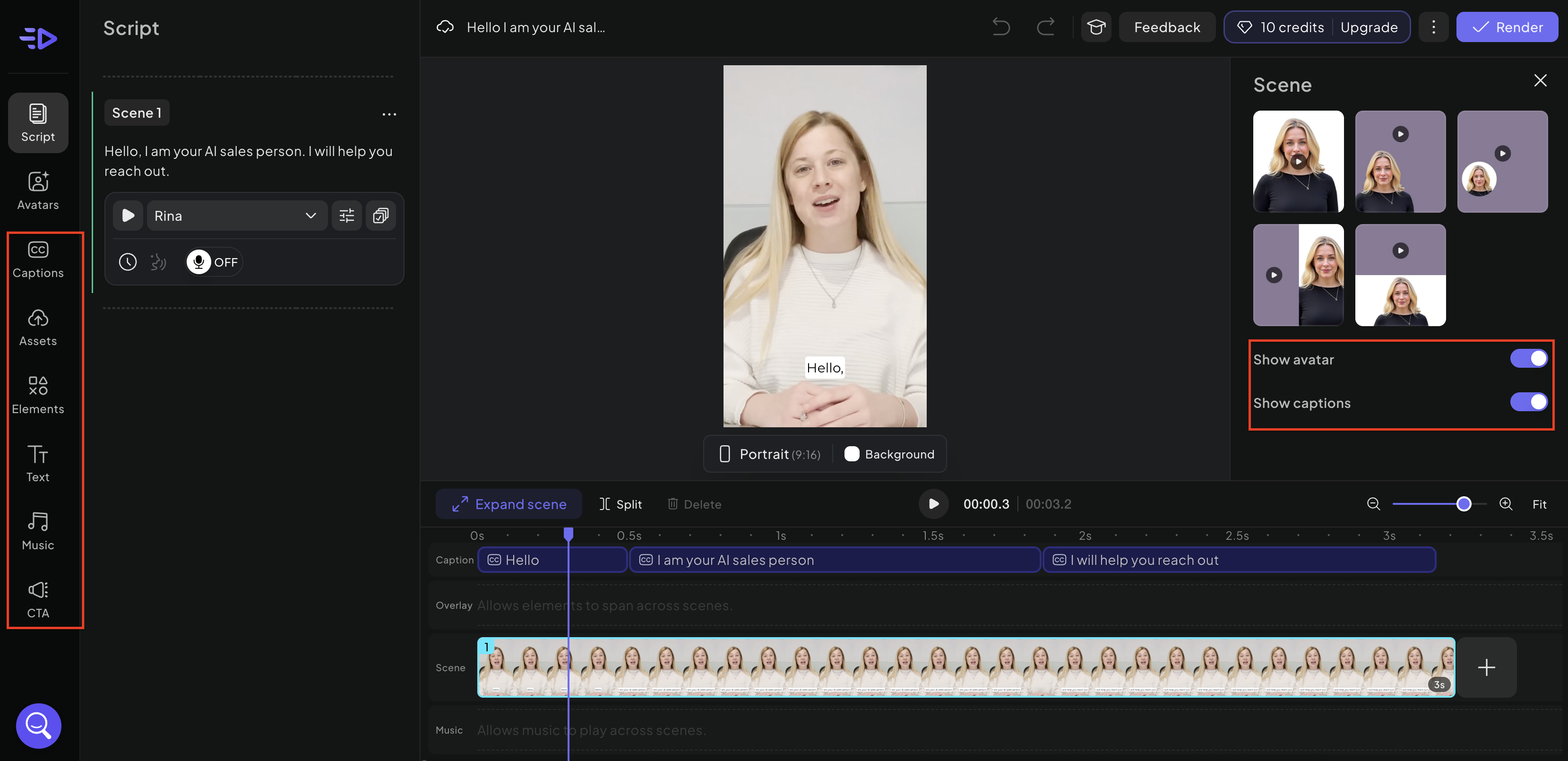The width and height of the screenshot is (1568, 761).
Task: Open the three-dot menu beside Render
Action: (1433, 27)
